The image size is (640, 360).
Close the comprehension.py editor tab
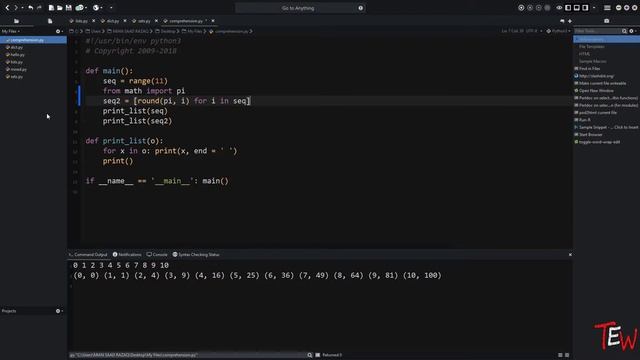[x=213, y=21]
